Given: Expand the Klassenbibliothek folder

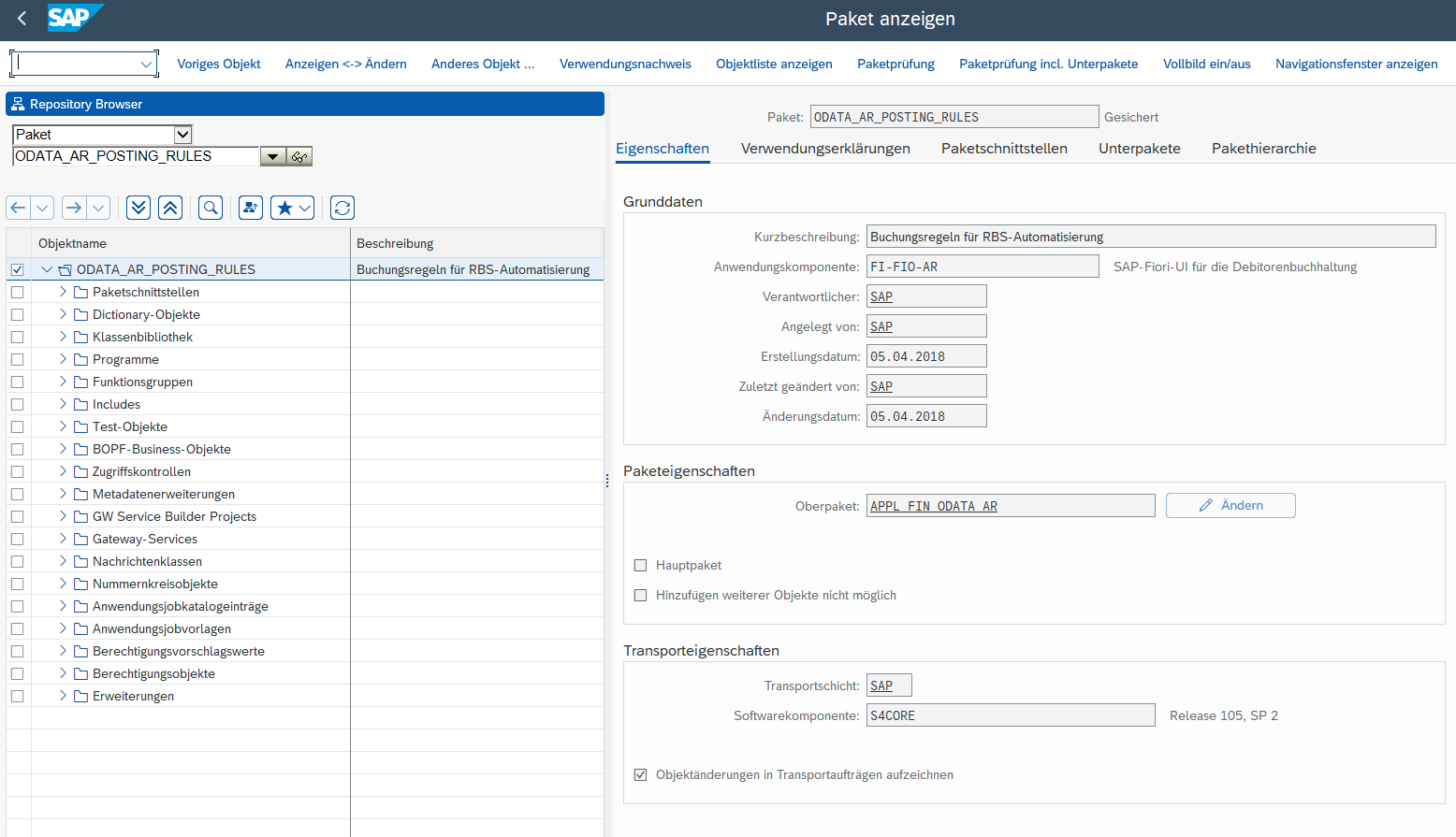Looking at the screenshot, I should (x=63, y=337).
